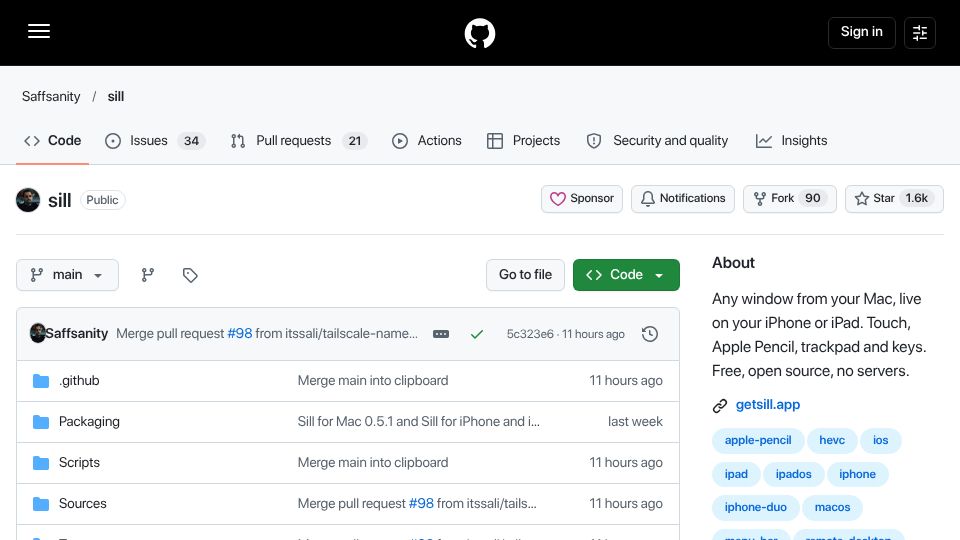
Task: Open the Saffsanity owner profile link
Action: click(x=51, y=97)
